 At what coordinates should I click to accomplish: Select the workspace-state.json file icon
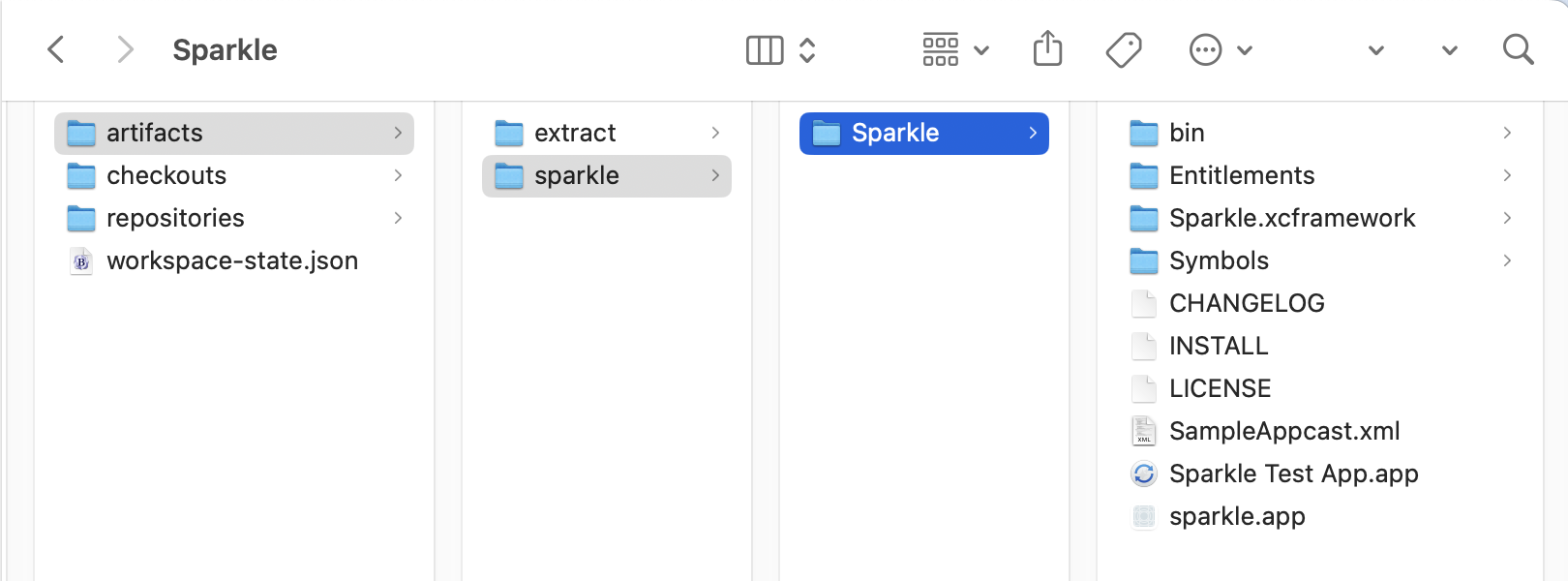pos(81,260)
